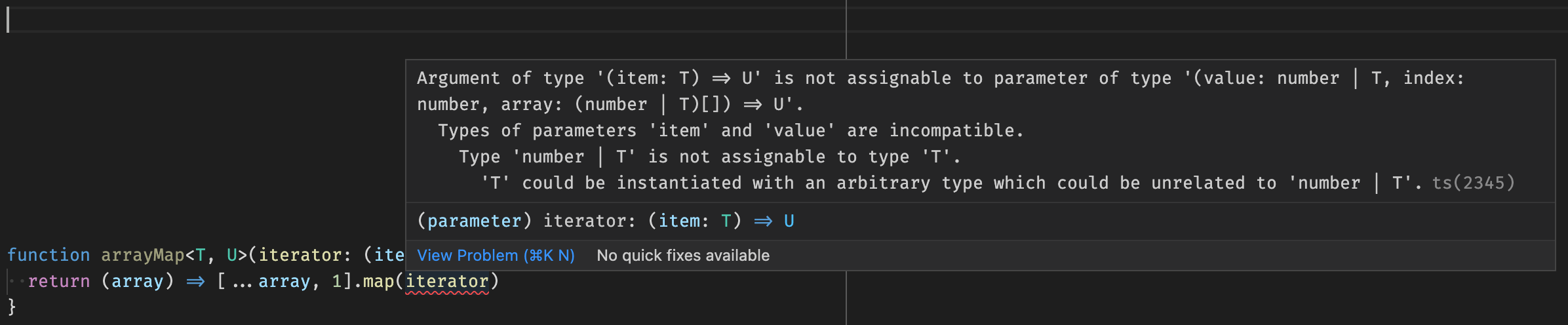
Task: Click the underlined iterator argument in map call
Action: (447, 281)
